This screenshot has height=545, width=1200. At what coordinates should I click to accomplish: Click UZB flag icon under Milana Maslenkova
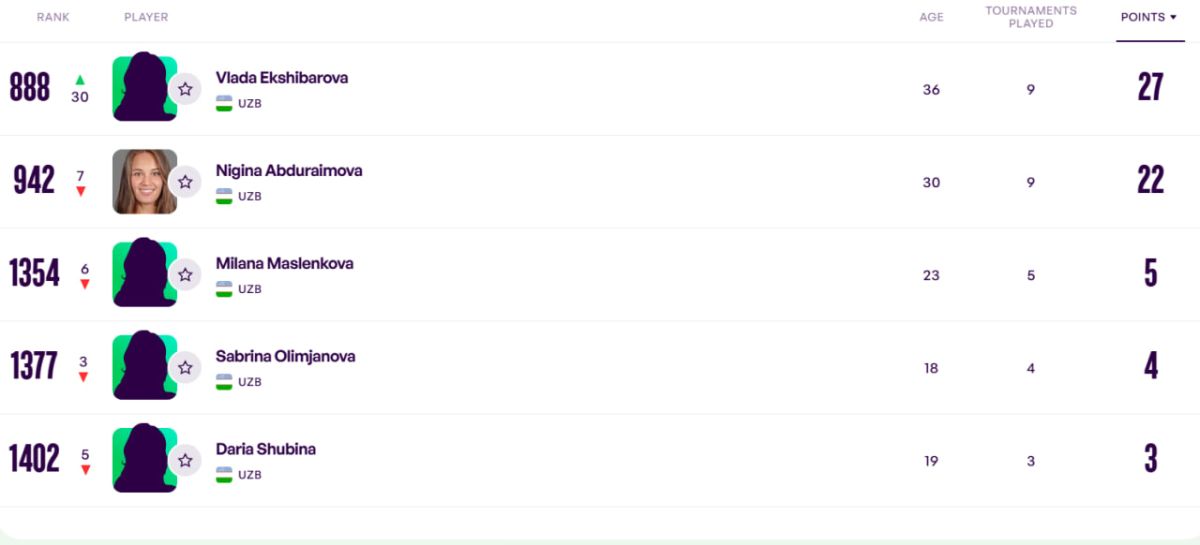pyautogui.click(x=224, y=289)
